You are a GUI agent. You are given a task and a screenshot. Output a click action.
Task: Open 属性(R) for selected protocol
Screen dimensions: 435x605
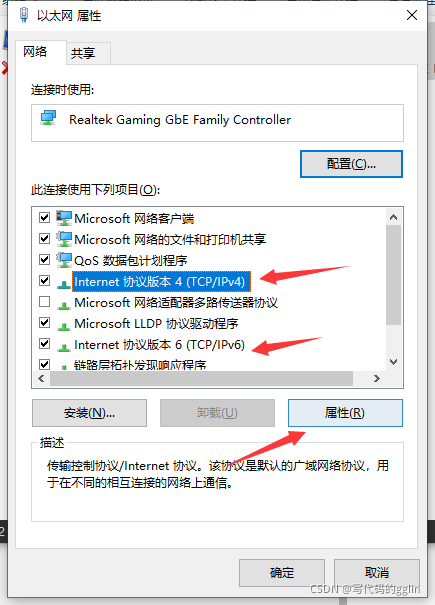pyautogui.click(x=345, y=413)
